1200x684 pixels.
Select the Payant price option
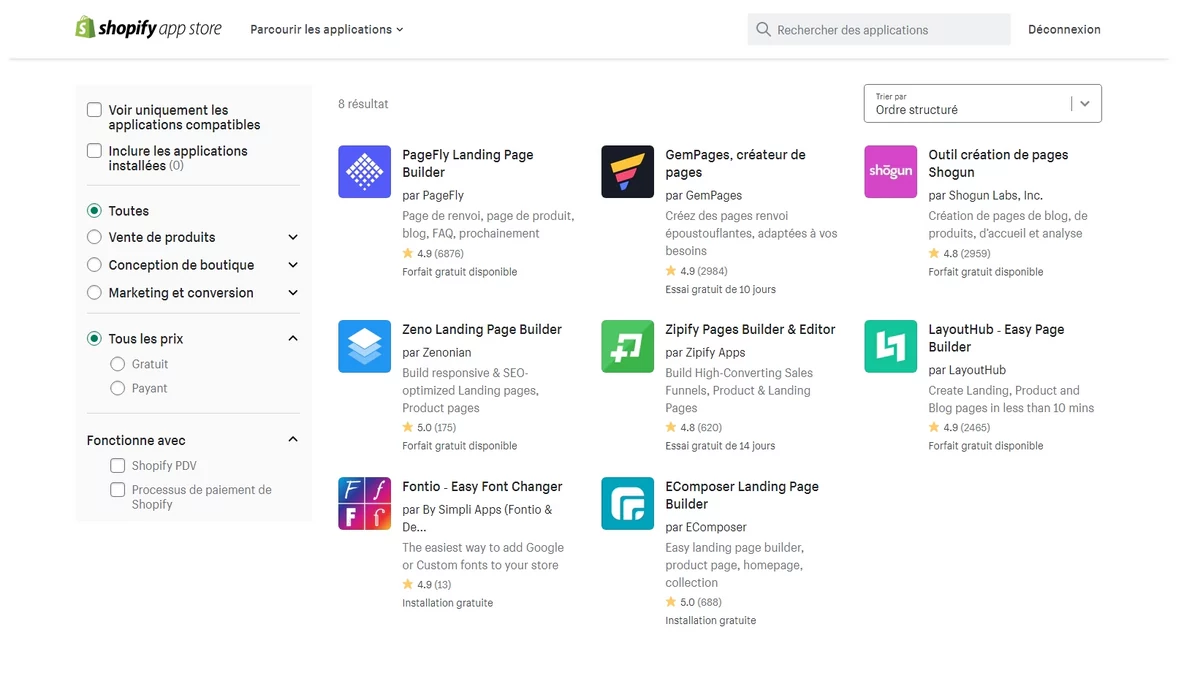pos(118,388)
